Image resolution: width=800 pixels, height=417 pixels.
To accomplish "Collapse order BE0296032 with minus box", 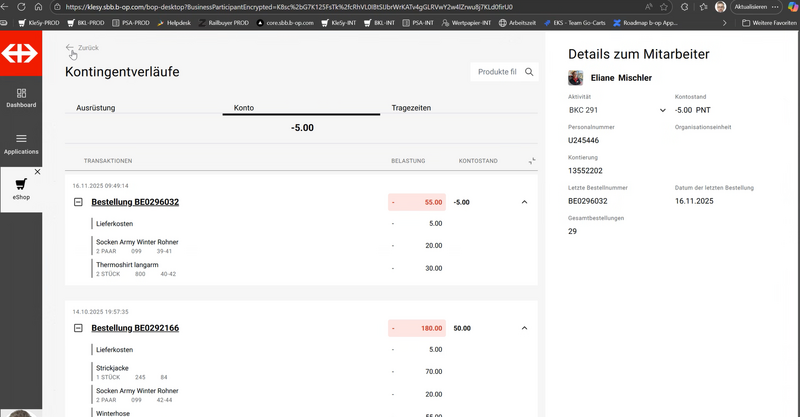I will pos(78,202).
